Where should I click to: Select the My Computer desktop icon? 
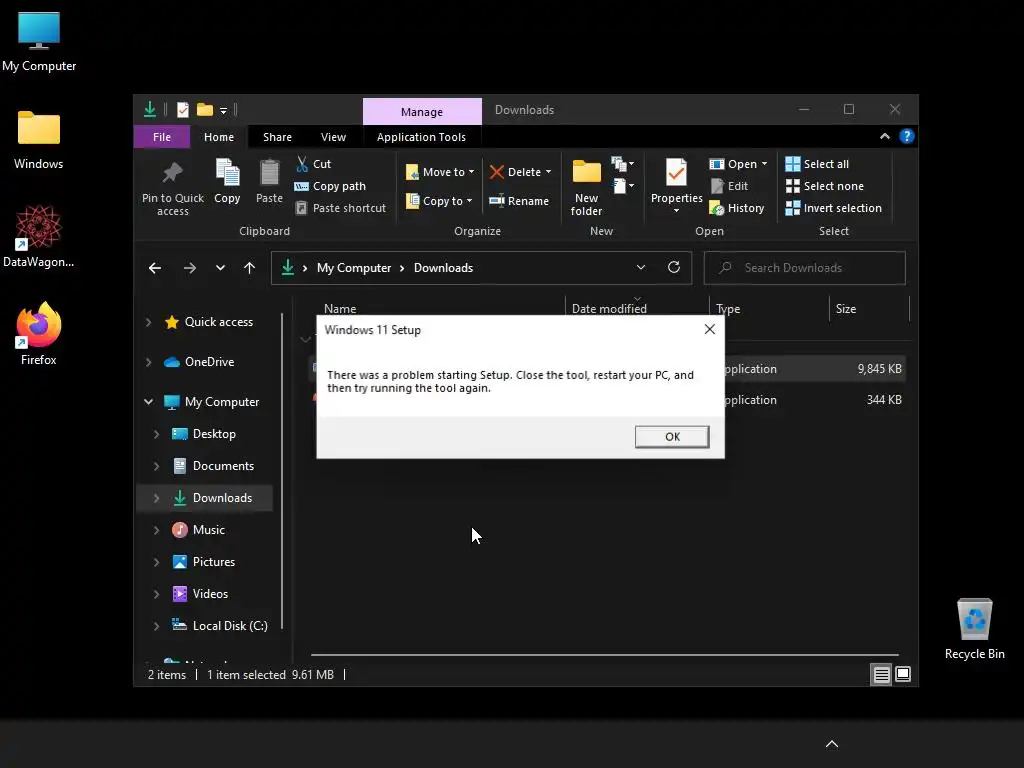coord(39,42)
